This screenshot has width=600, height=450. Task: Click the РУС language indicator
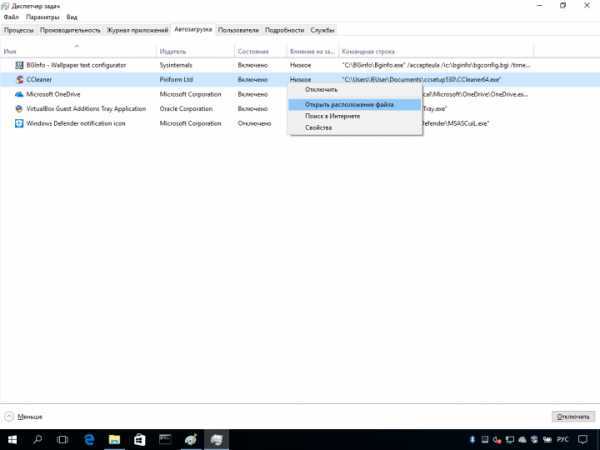pos(562,440)
